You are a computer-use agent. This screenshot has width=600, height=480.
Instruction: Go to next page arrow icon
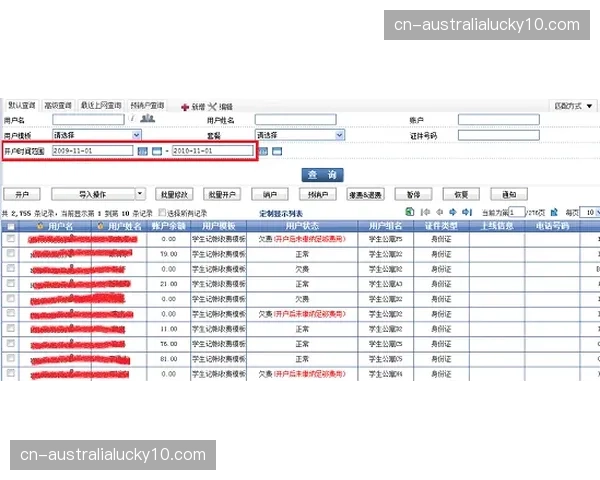click(453, 212)
